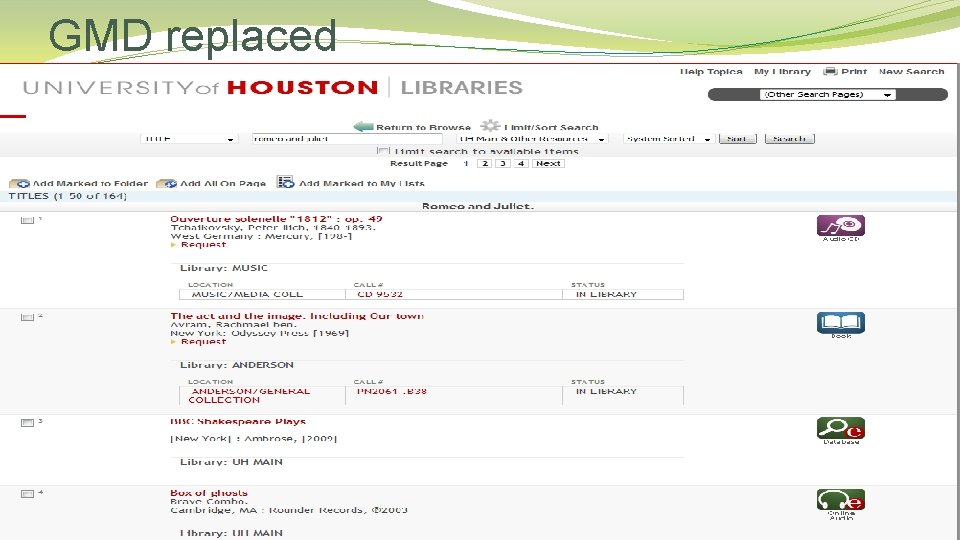The height and width of the screenshot is (540, 960).
Task: Mark checkbox for Ouverture solenelle 1812
Action: (x=27, y=220)
